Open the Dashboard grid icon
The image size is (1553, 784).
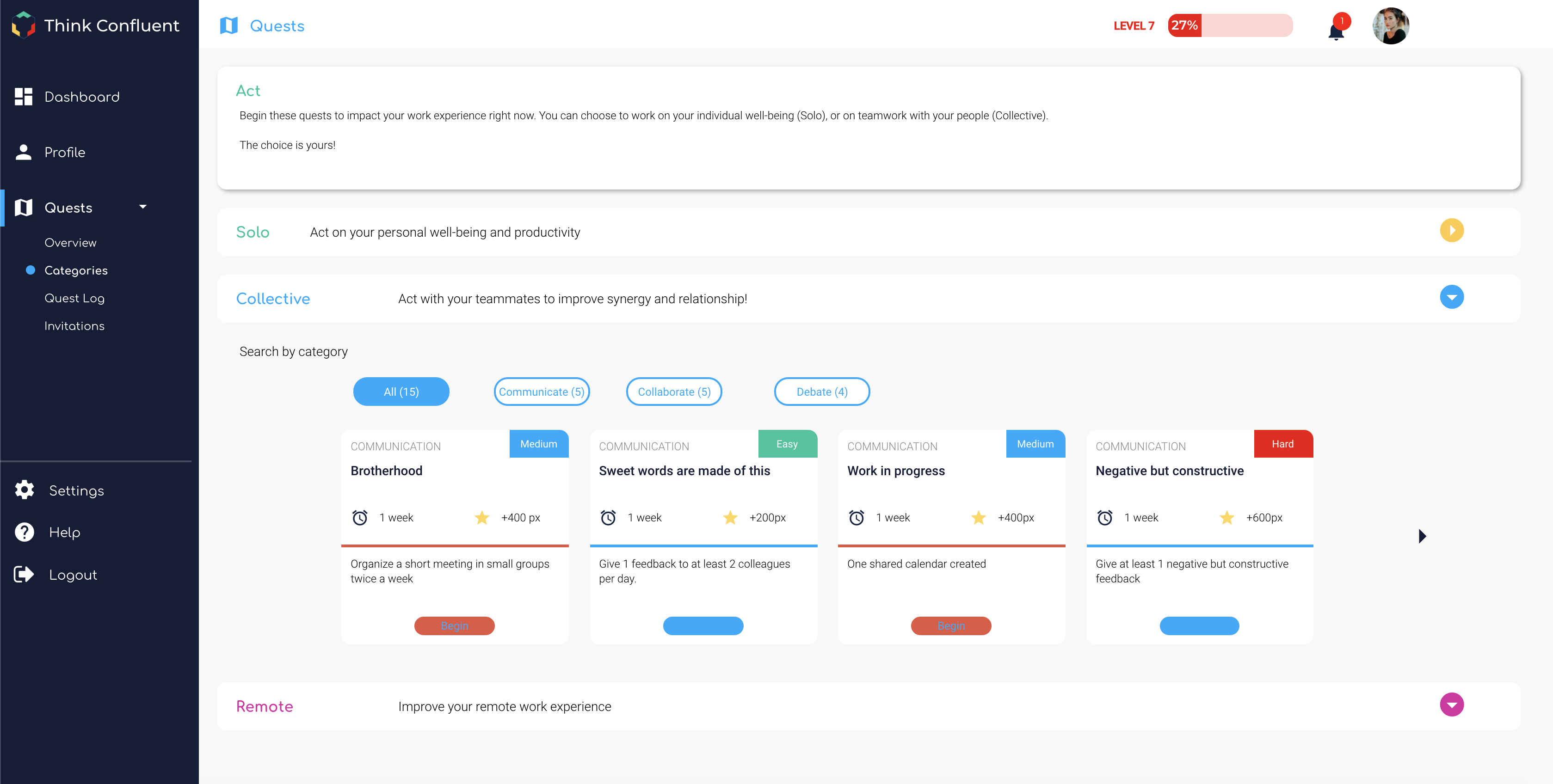pos(24,97)
